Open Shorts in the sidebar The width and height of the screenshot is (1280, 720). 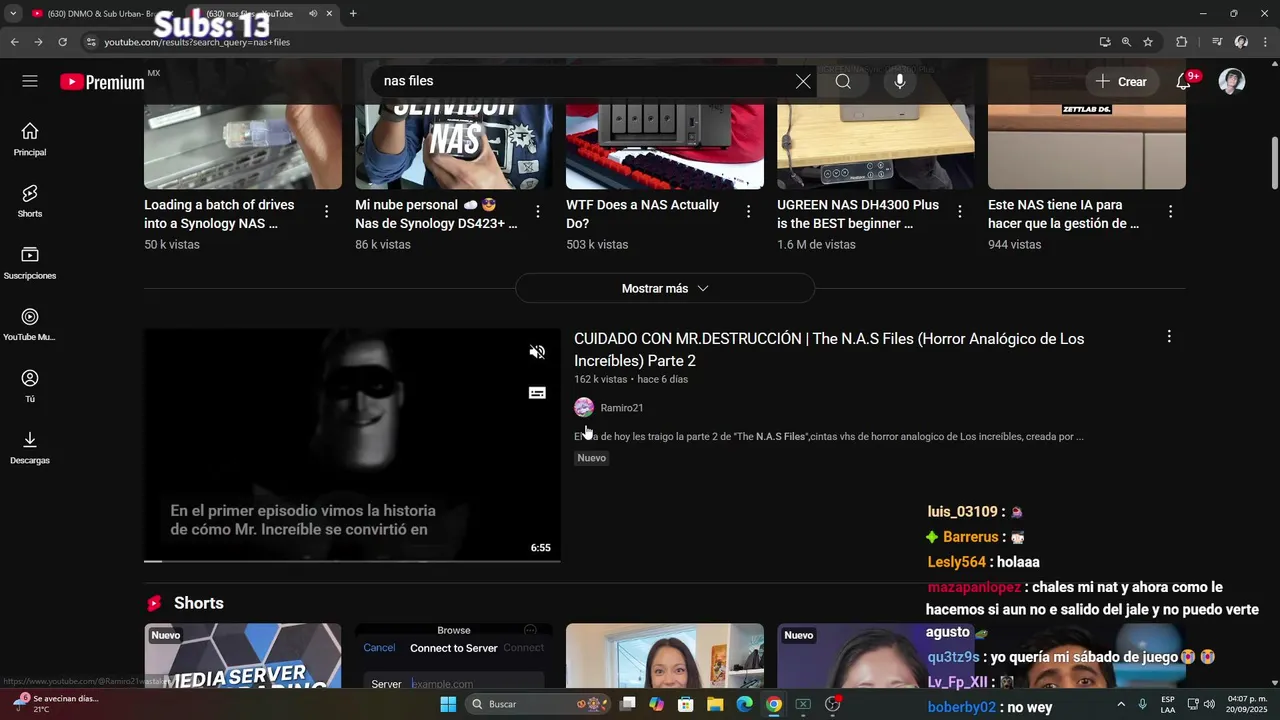click(30, 201)
